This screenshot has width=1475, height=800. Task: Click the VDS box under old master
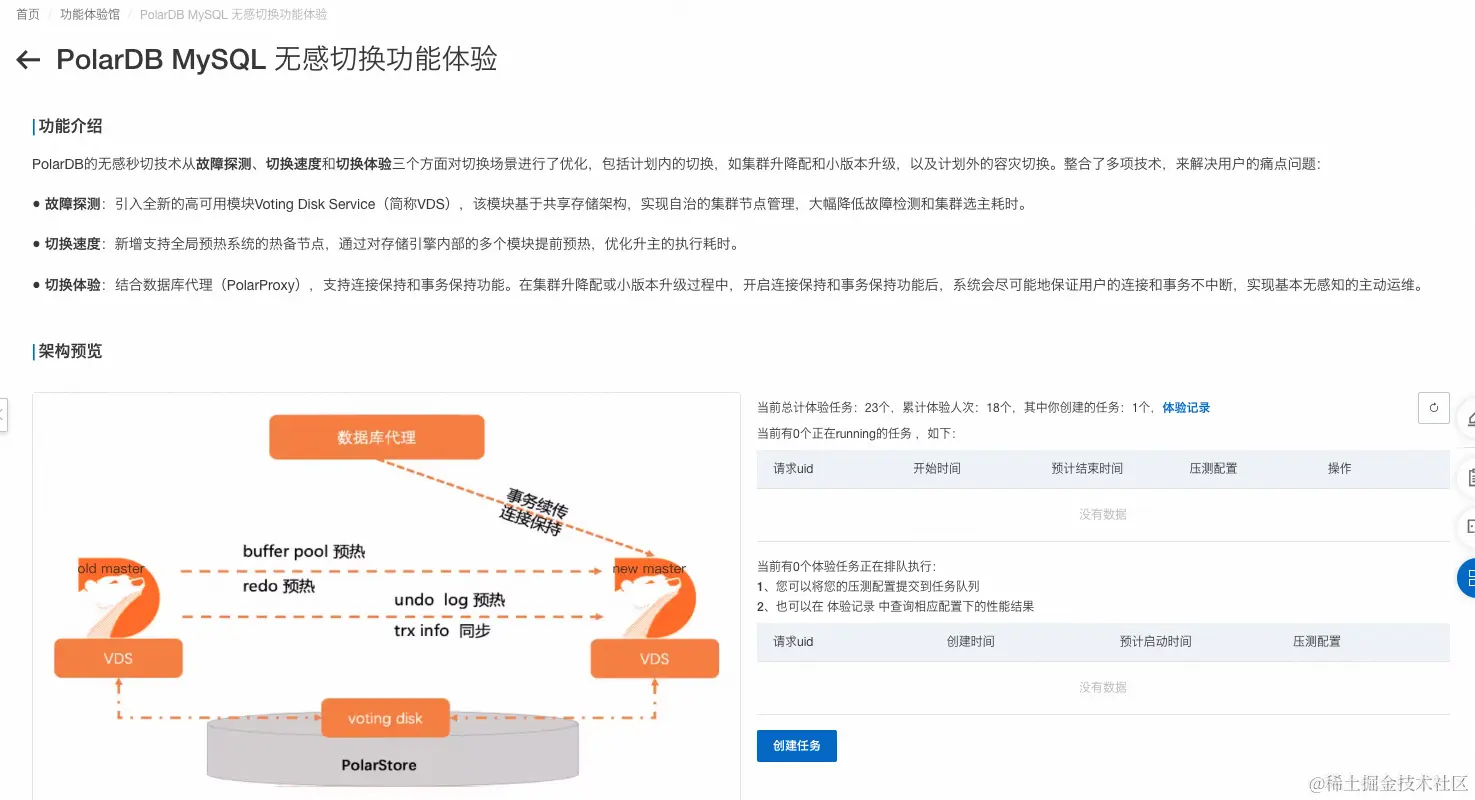pyautogui.click(x=118, y=658)
